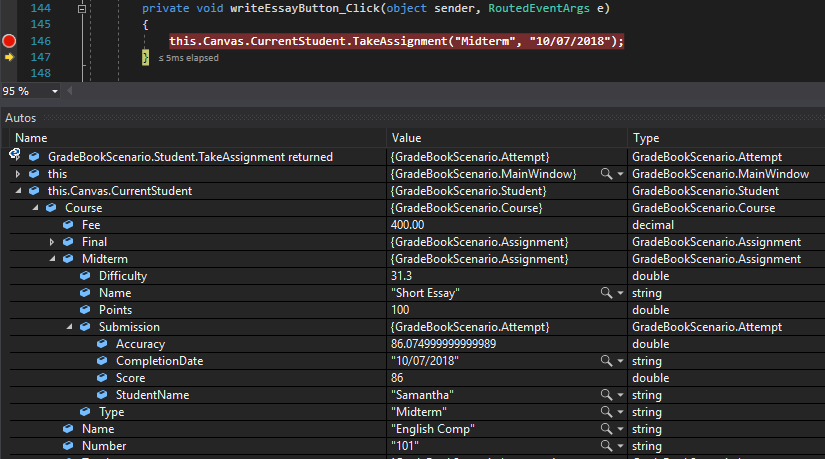Click the '≤ 5ms elapsed' PerfTip
This screenshot has height=459, width=825.
[188, 58]
